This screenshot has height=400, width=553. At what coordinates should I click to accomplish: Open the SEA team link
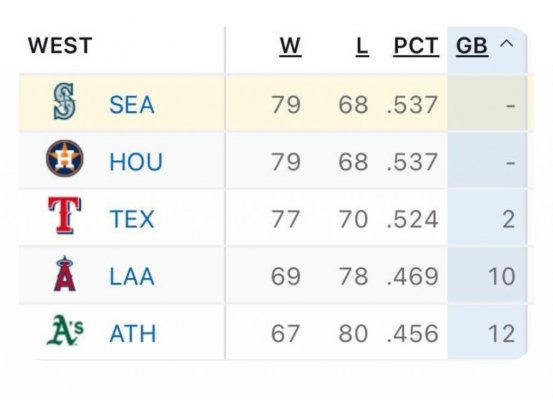132,105
